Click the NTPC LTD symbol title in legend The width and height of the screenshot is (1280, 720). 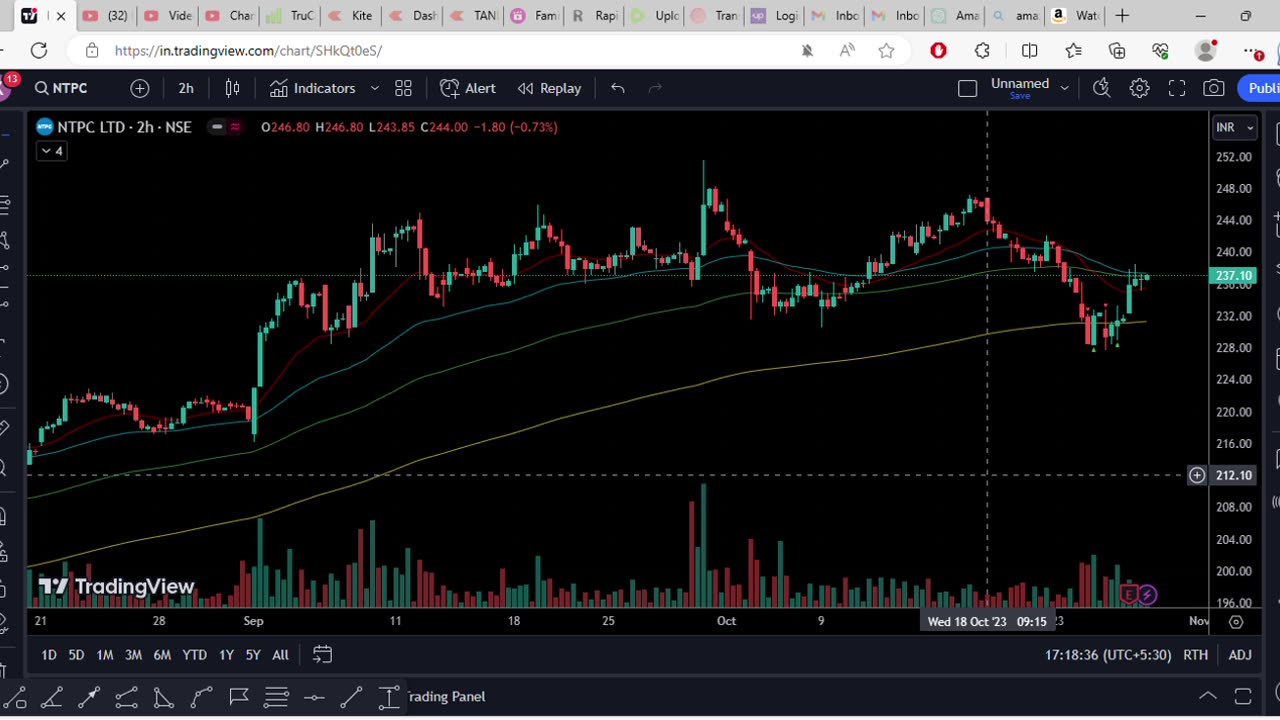[124, 127]
